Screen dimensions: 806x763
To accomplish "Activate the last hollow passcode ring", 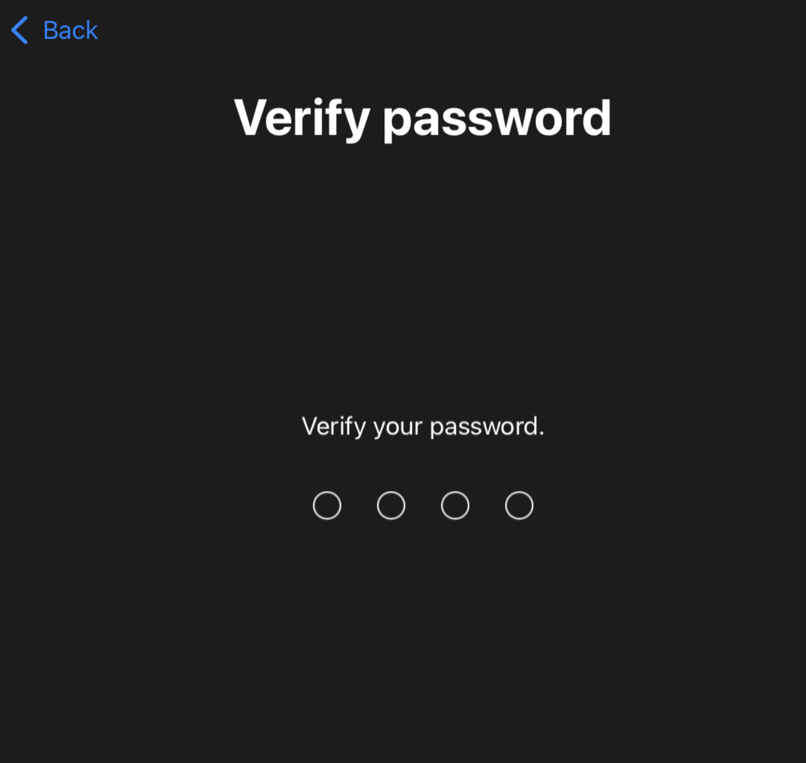I will tap(519, 505).
